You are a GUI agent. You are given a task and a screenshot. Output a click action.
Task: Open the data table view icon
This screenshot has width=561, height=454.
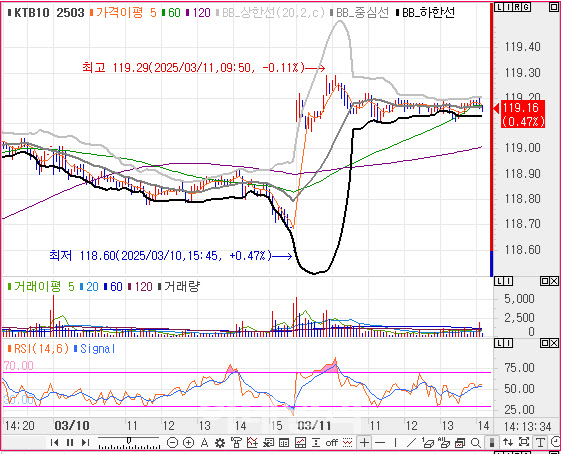[284, 443]
